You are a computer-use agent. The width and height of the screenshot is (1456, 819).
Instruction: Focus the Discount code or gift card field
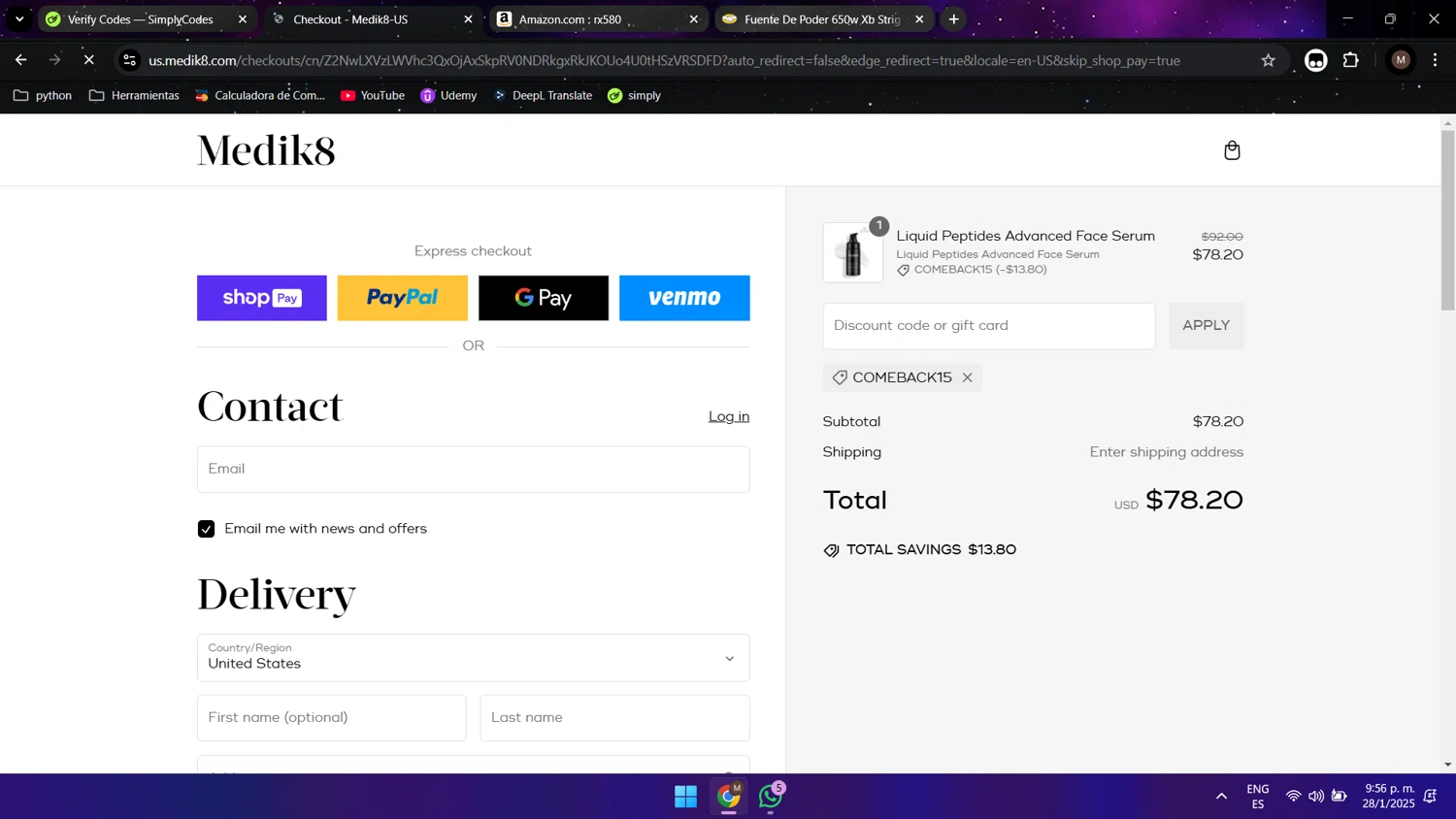(989, 326)
